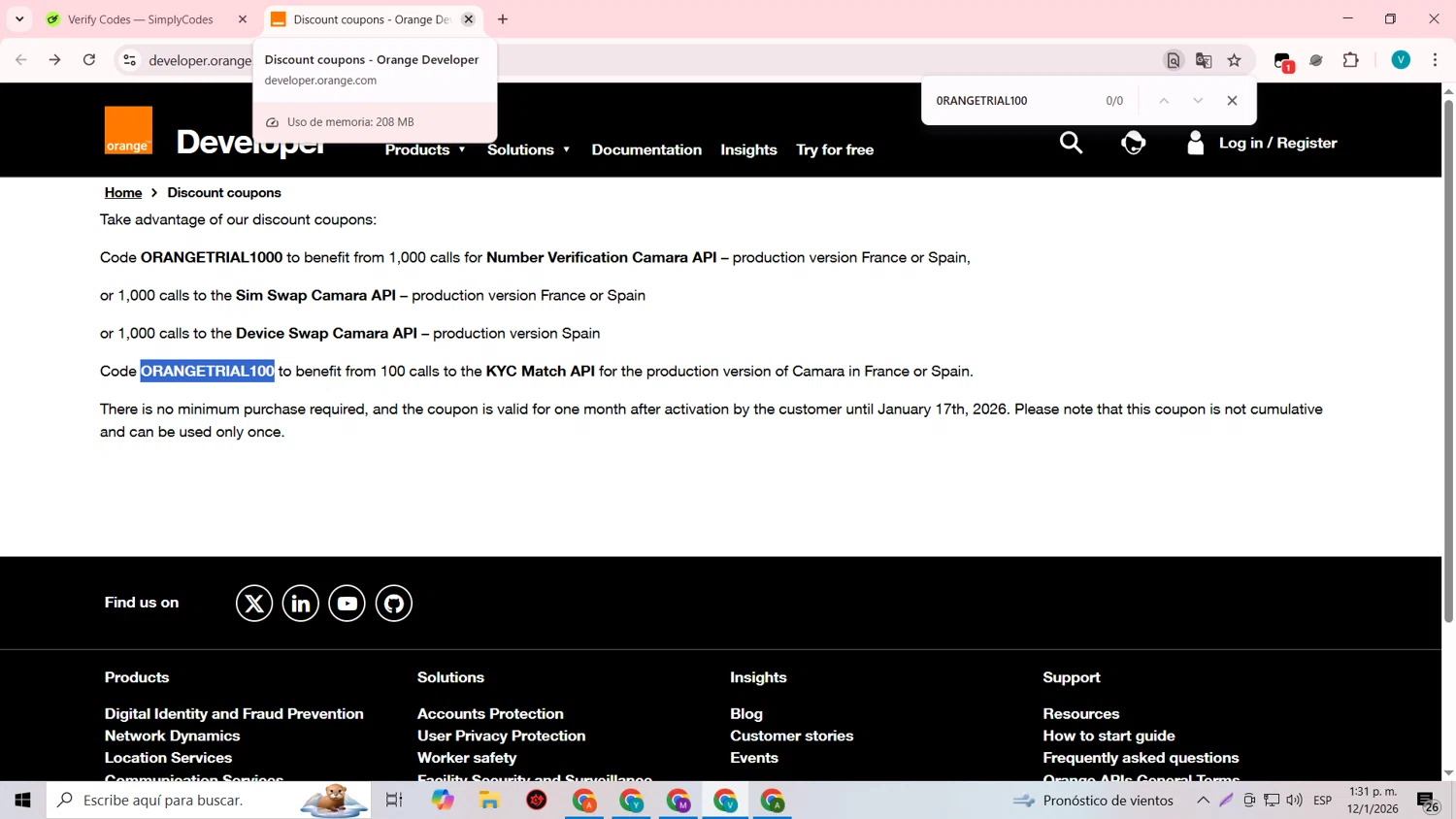Open Documentation in the nav bar
The width and height of the screenshot is (1456, 819).
[x=646, y=149]
